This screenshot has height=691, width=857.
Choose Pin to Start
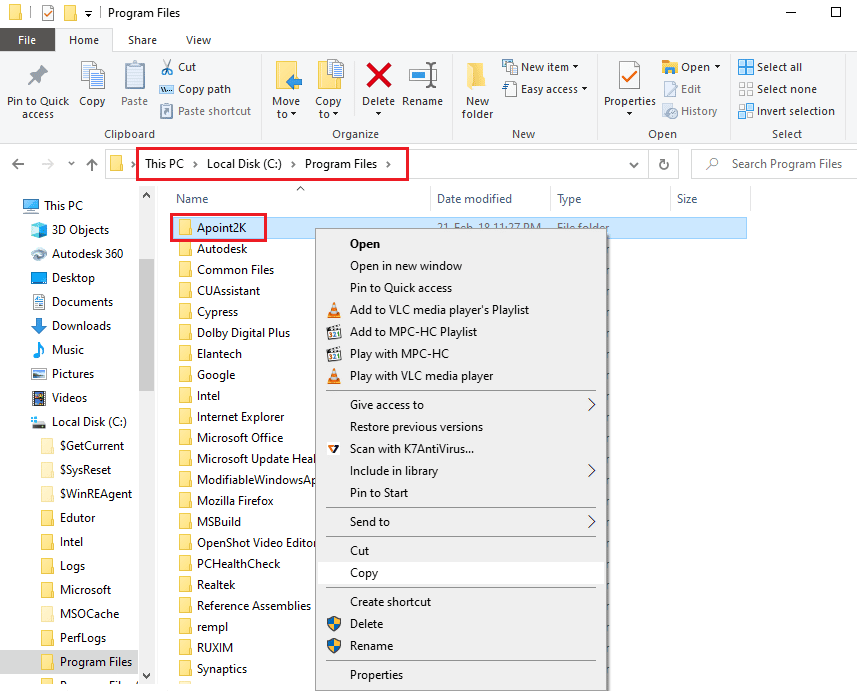379,493
